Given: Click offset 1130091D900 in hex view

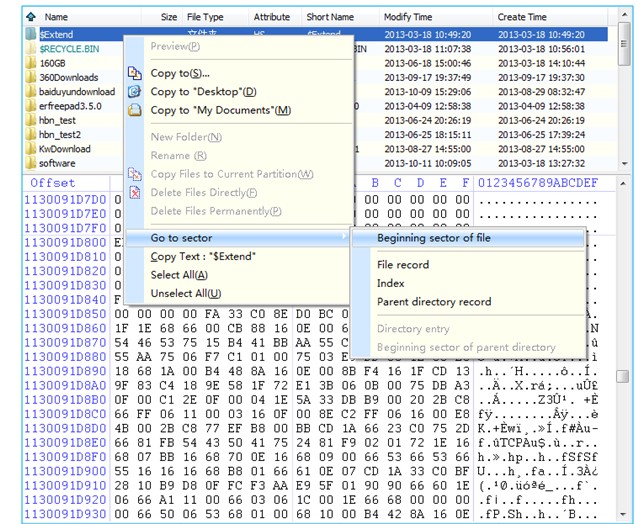Looking at the screenshot, I should [x=65, y=471].
